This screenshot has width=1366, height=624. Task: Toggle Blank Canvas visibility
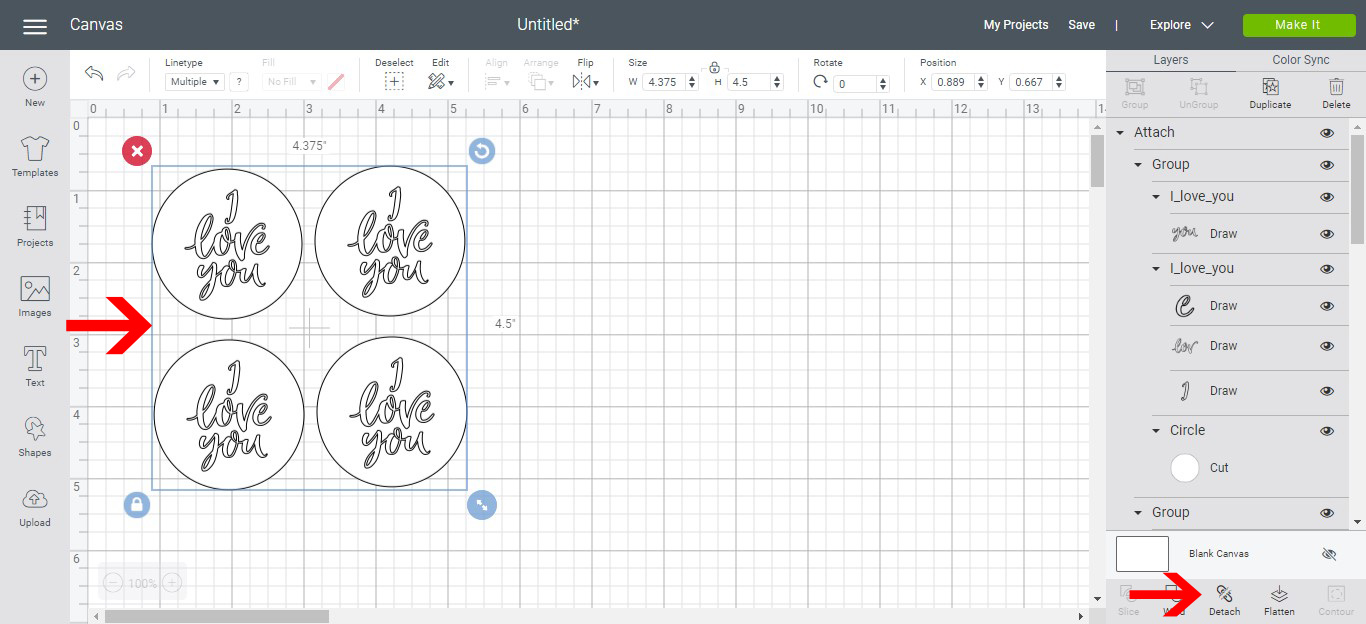coord(1329,554)
